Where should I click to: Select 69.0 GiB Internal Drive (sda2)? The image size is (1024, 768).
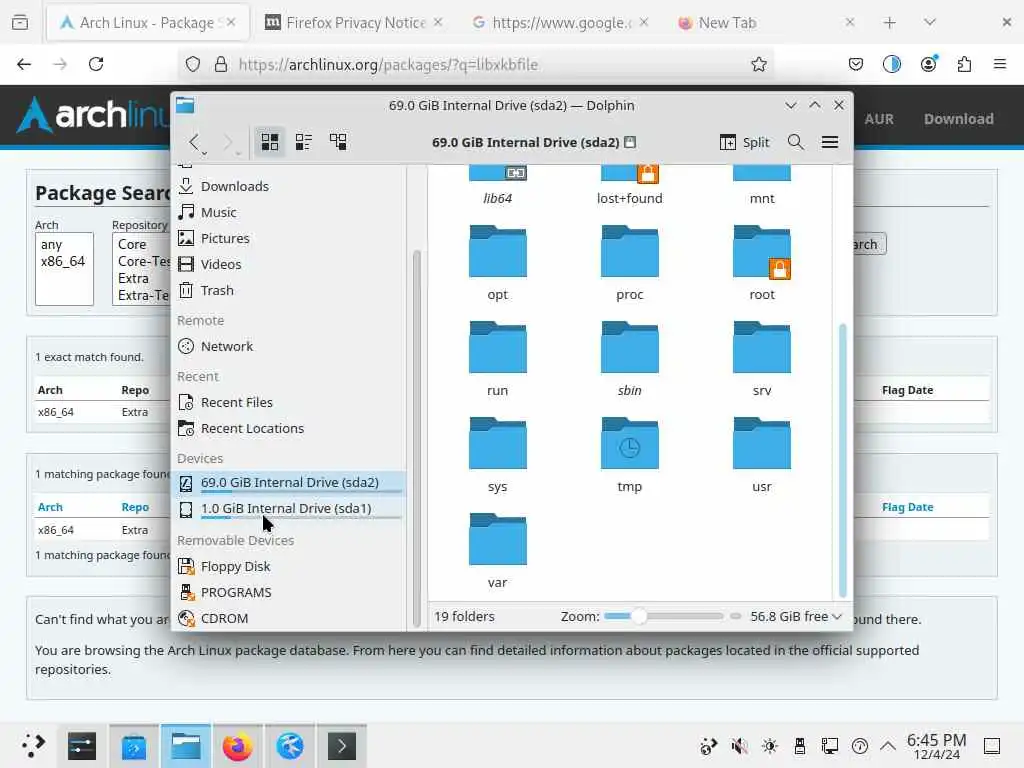[x=290, y=483]
